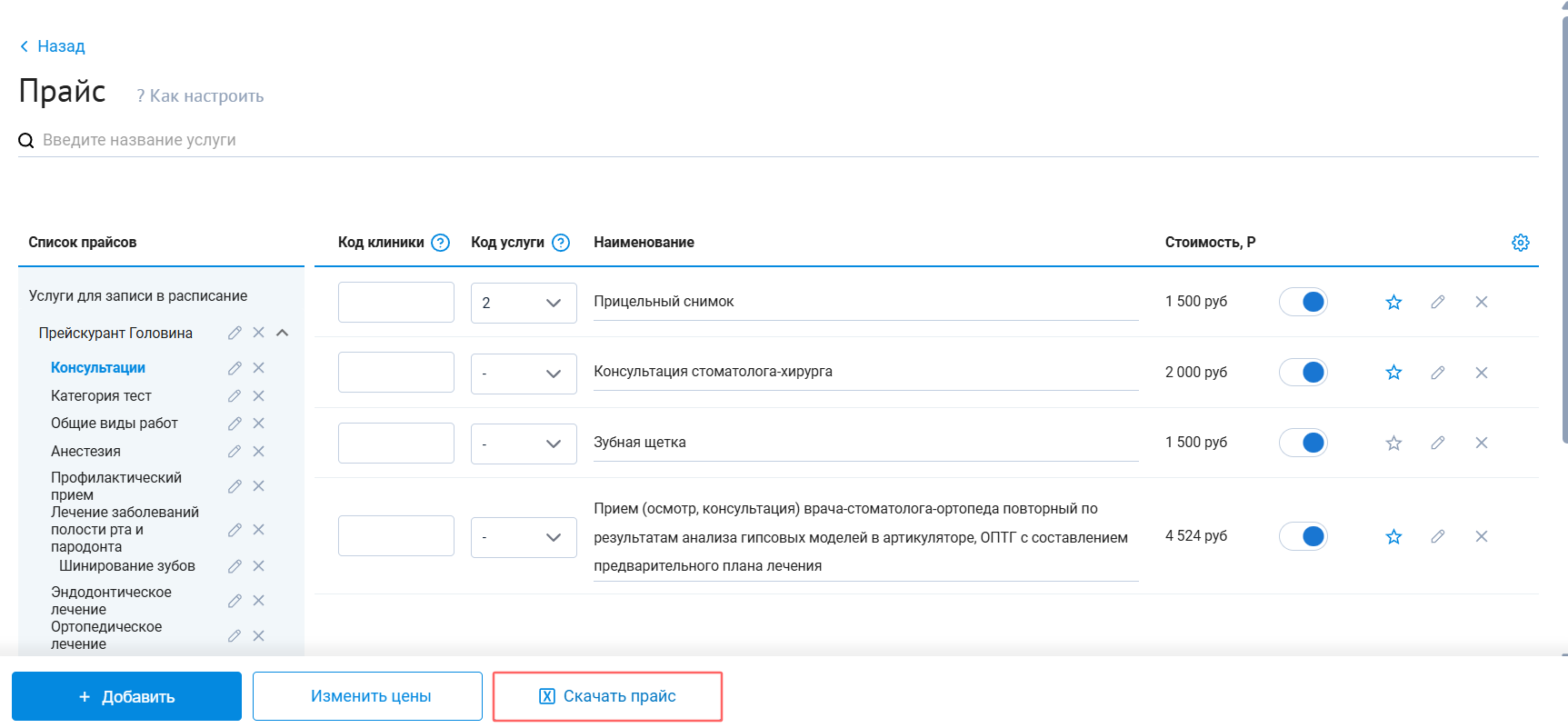Delete the Анестезия category
The image size is (1568, 728).
[x=258, y=452]
